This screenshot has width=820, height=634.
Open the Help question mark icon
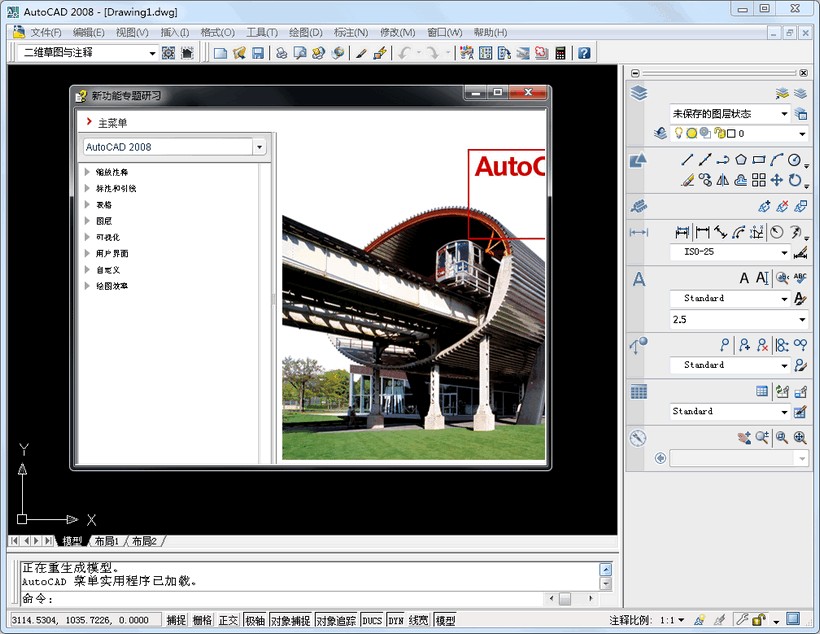coord(584,53)
